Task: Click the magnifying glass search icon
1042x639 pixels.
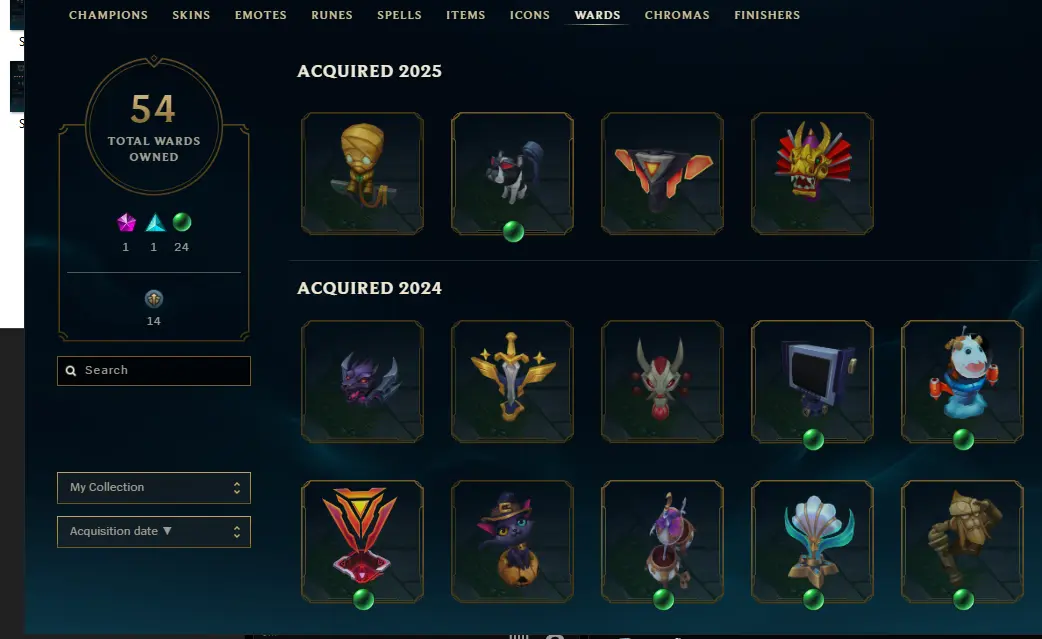Action: 71,371
